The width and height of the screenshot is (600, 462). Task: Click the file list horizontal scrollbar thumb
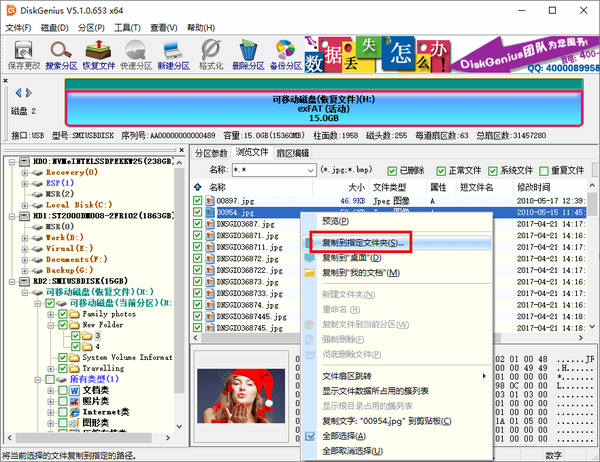(351, 338)
